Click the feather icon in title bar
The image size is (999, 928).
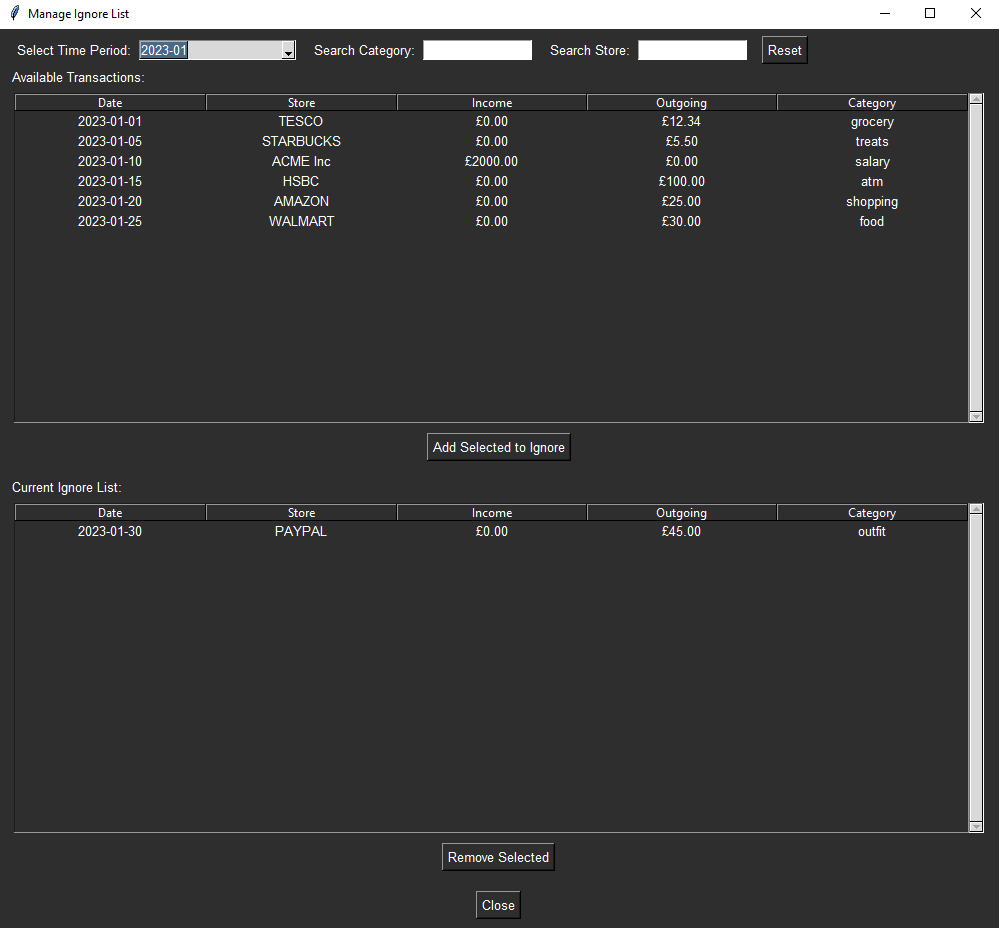coord(15,13)
